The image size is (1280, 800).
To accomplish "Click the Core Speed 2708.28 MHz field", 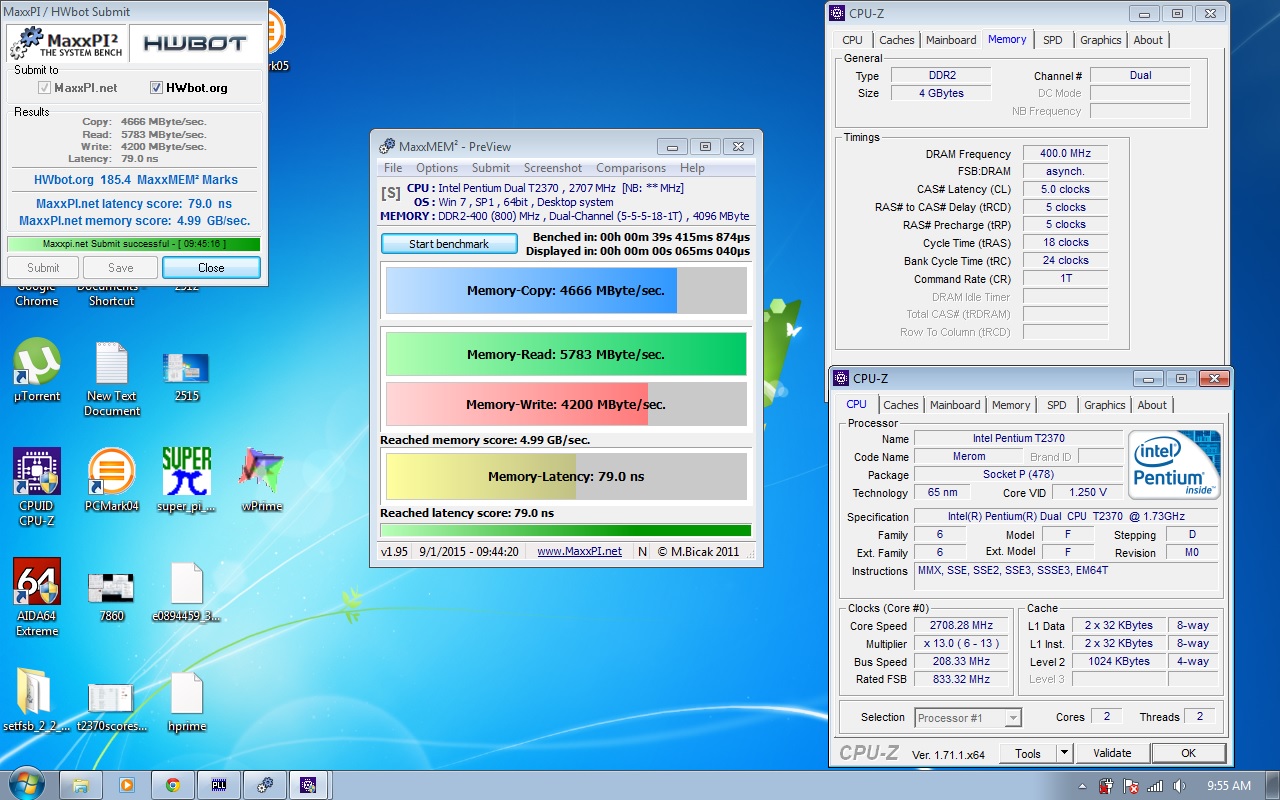I will tap(961, 626).
